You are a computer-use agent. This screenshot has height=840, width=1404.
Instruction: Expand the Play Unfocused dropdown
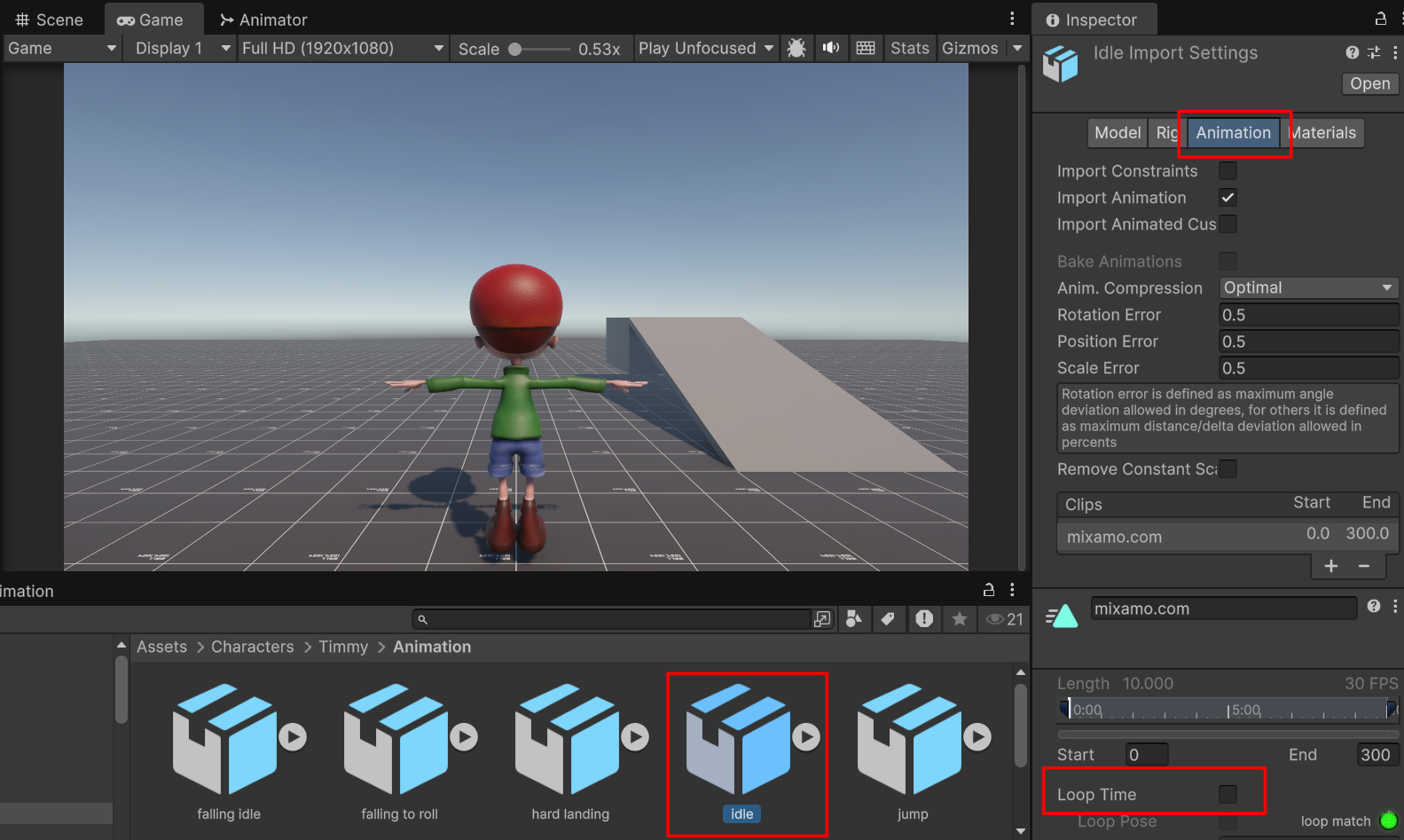point(705,48)
